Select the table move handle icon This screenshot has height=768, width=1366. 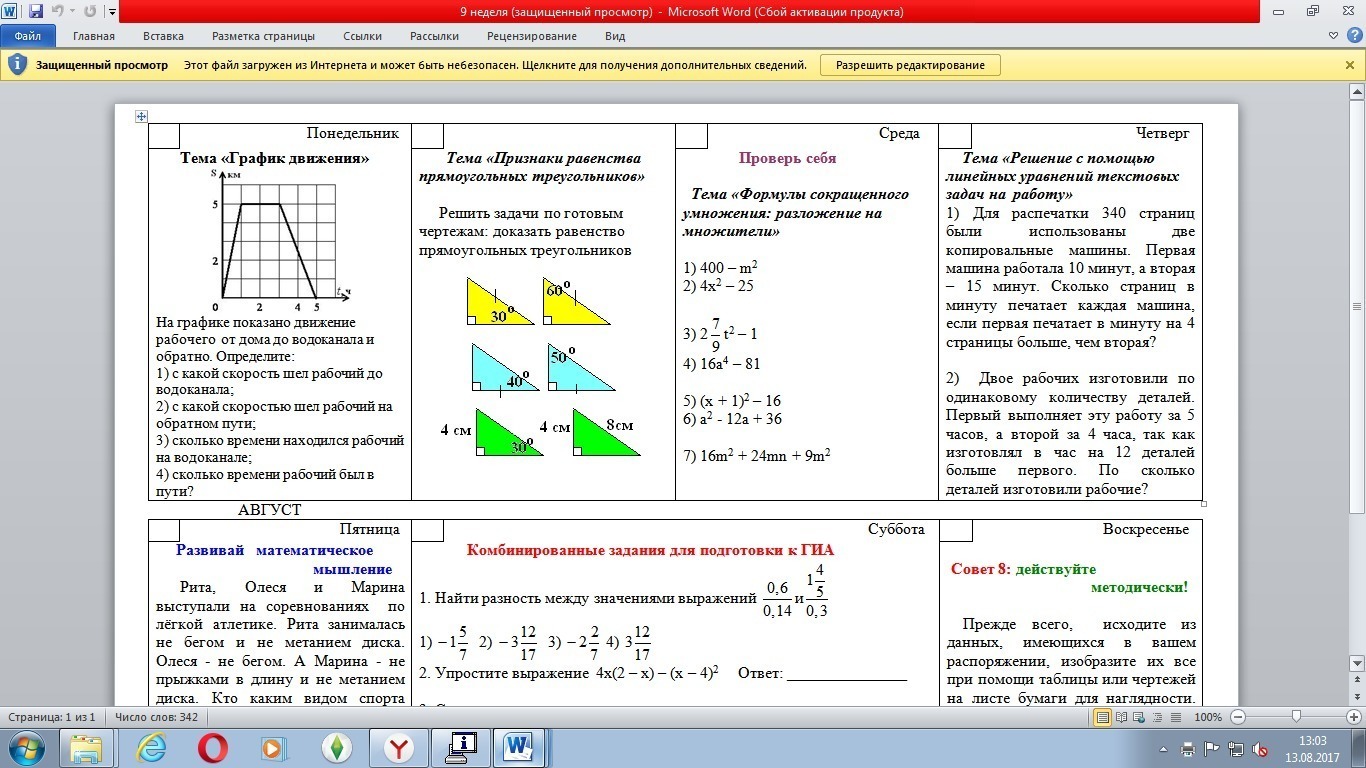coord(141,116)
